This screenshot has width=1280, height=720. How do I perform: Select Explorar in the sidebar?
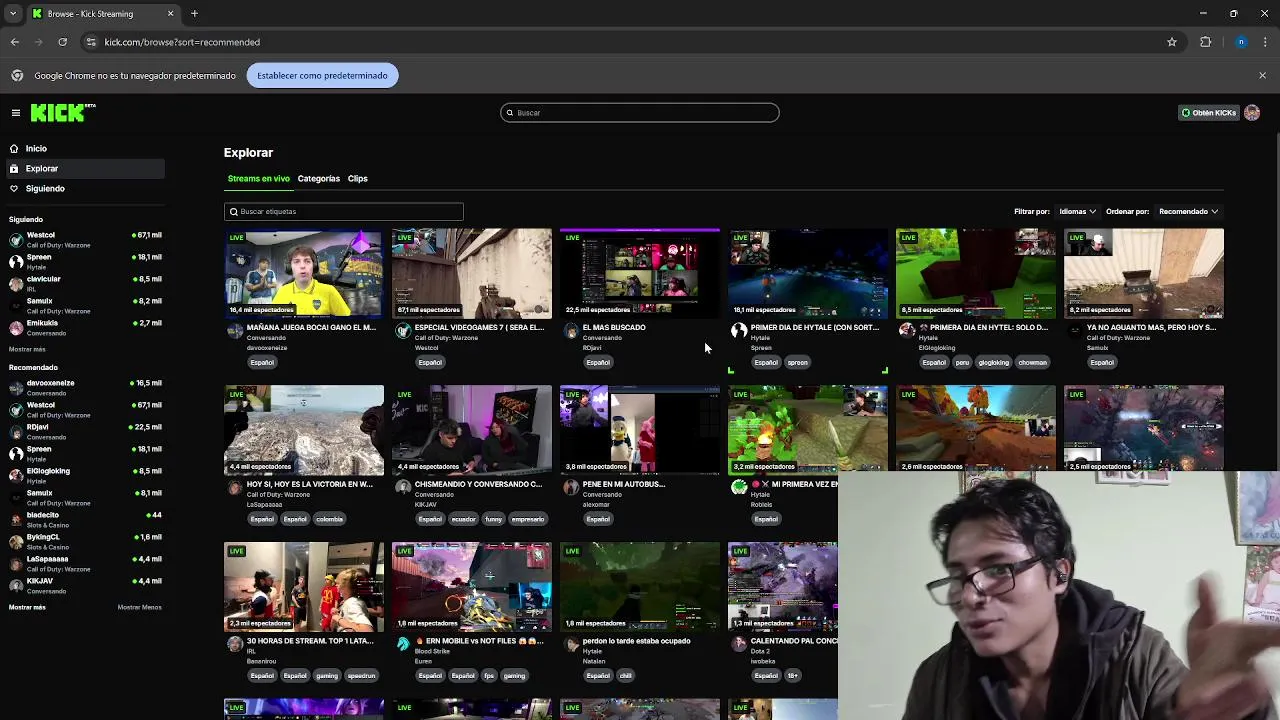click(83, 169)
